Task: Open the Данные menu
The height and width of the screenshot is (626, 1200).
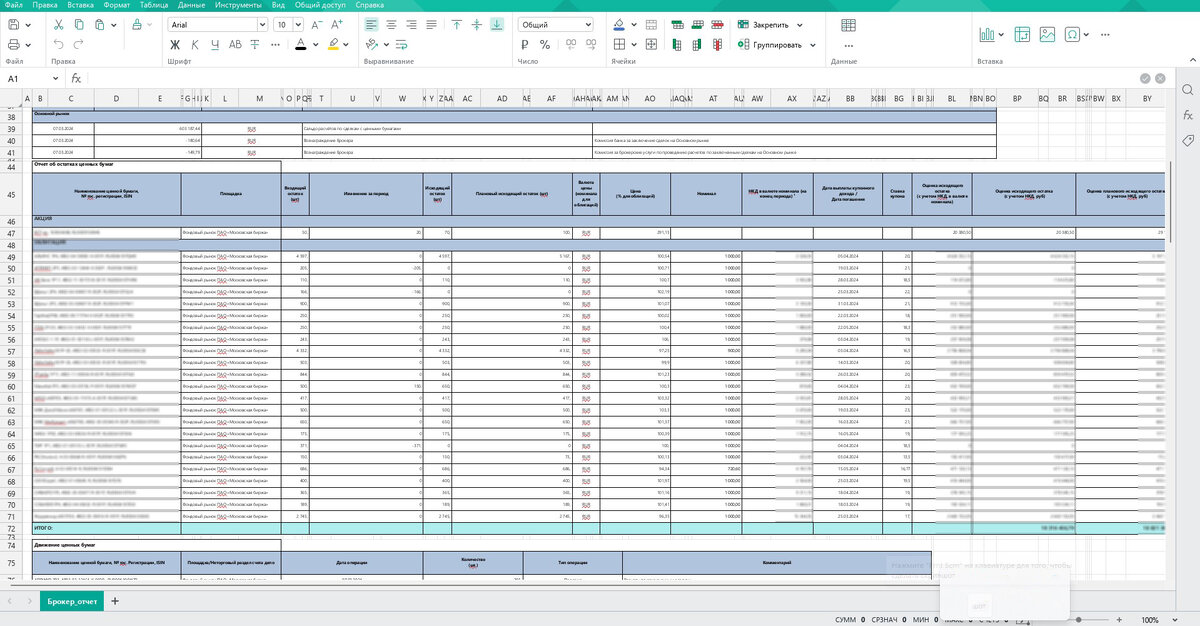Action: tap(192, 5)
